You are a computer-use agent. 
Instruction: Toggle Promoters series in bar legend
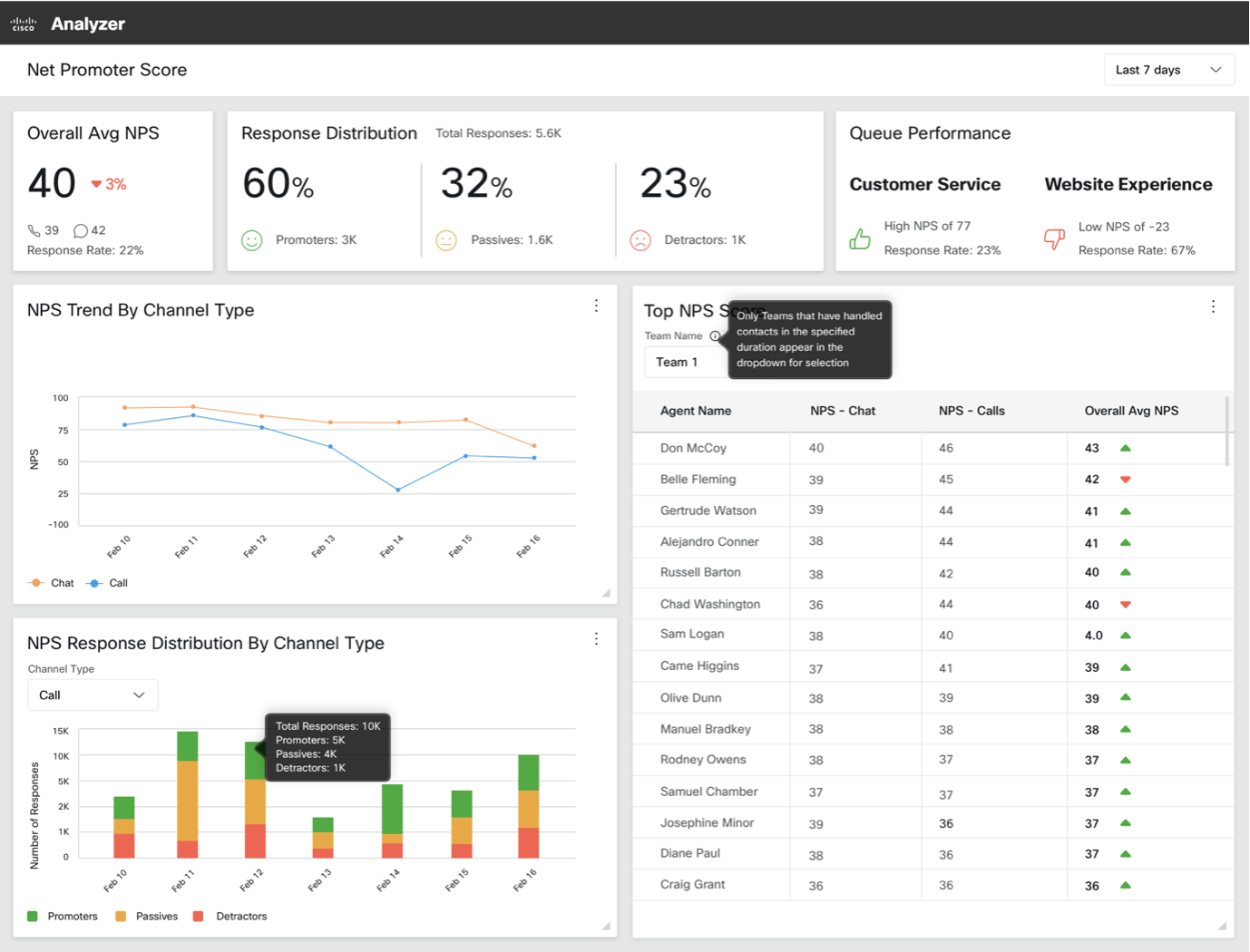tap(63, 917)
